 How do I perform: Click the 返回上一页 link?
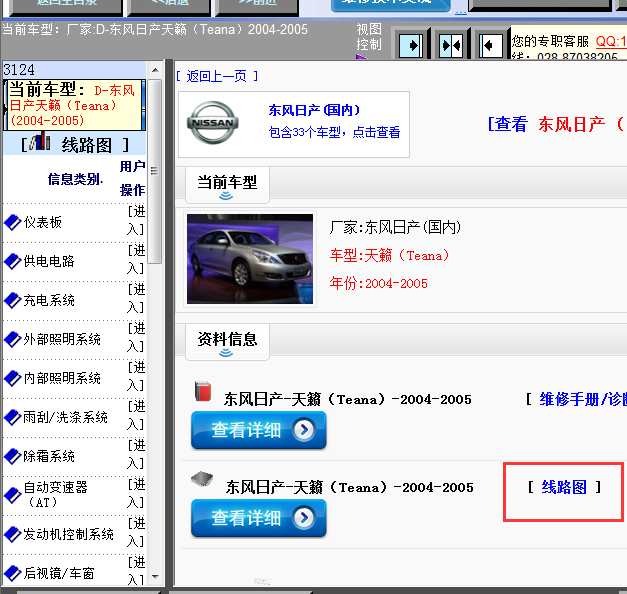point(217,76)
